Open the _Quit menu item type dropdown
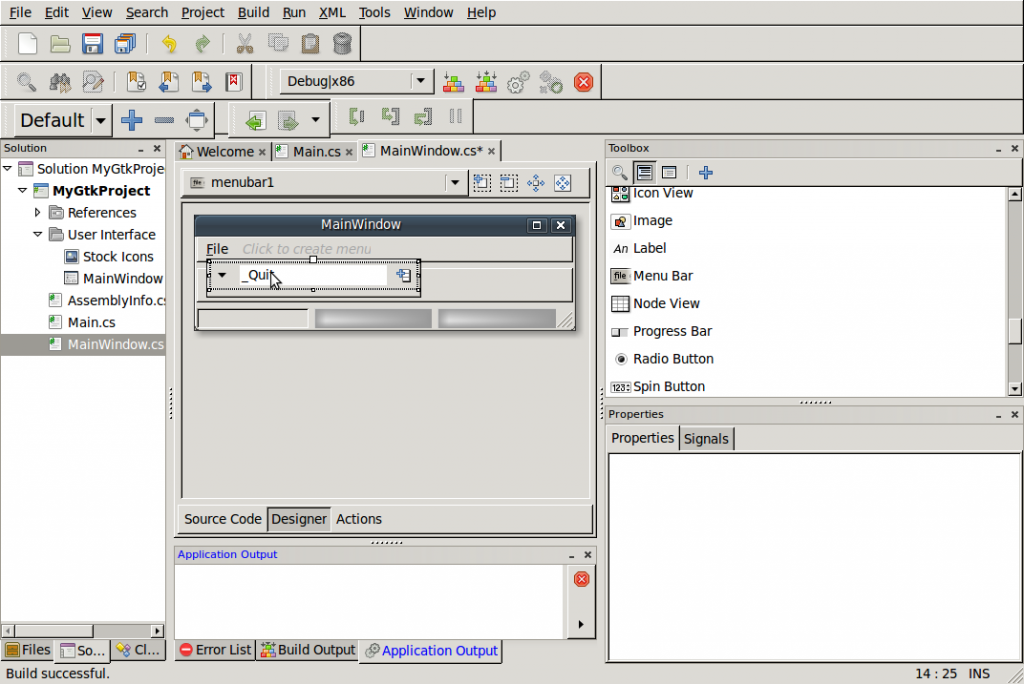 point(222,275)
